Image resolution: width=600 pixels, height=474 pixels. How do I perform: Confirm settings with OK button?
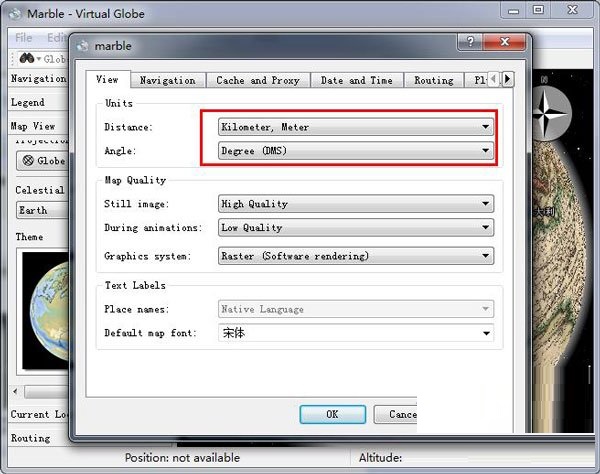333,414
